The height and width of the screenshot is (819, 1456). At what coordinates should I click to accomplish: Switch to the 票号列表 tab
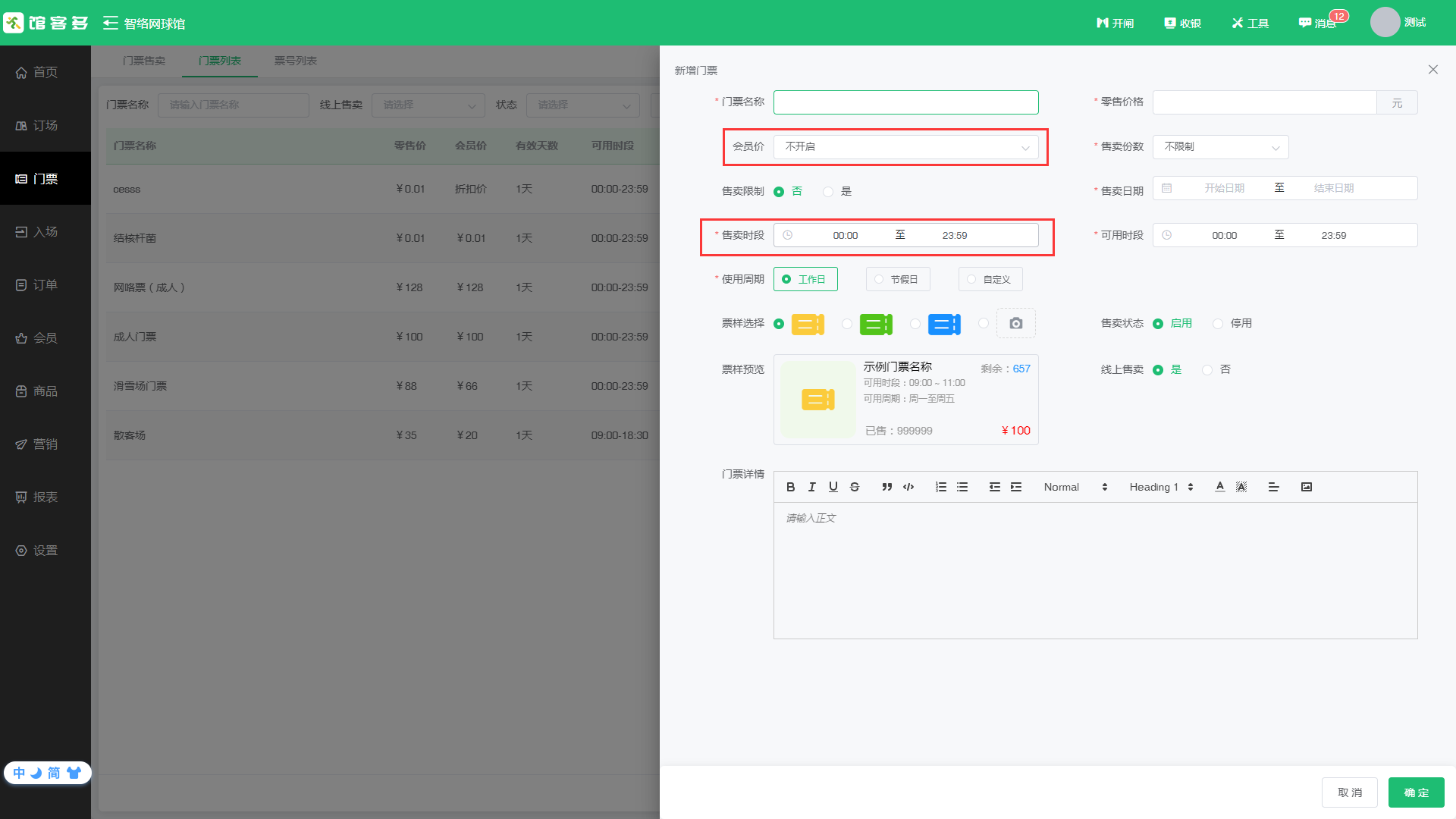click(x=295, y=61)
